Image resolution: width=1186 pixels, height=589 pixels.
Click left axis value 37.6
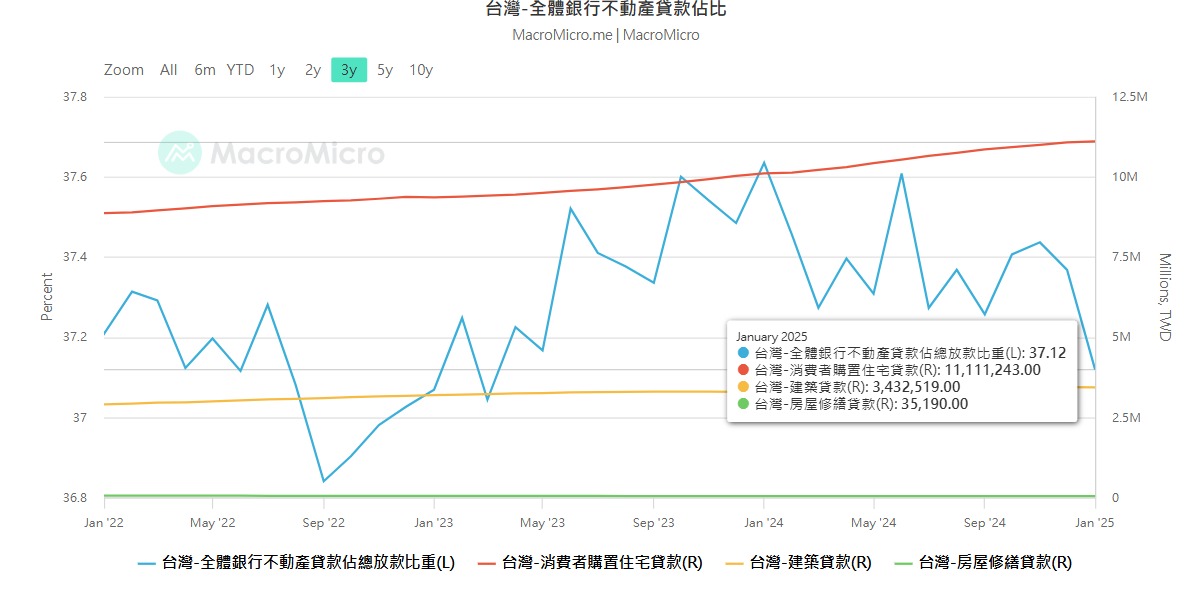74,177
